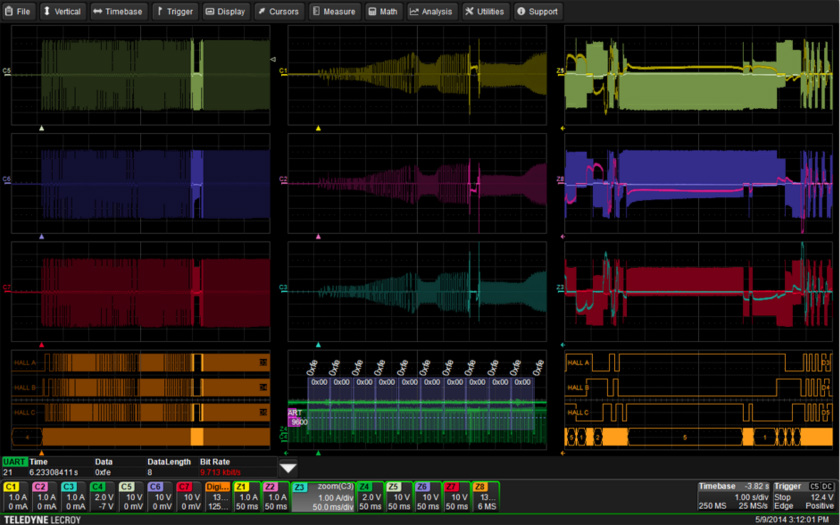Screen dimensions: 840x525
Task: Open the Vertical menu
Action: pyautogui.click(x=62, y=12)
